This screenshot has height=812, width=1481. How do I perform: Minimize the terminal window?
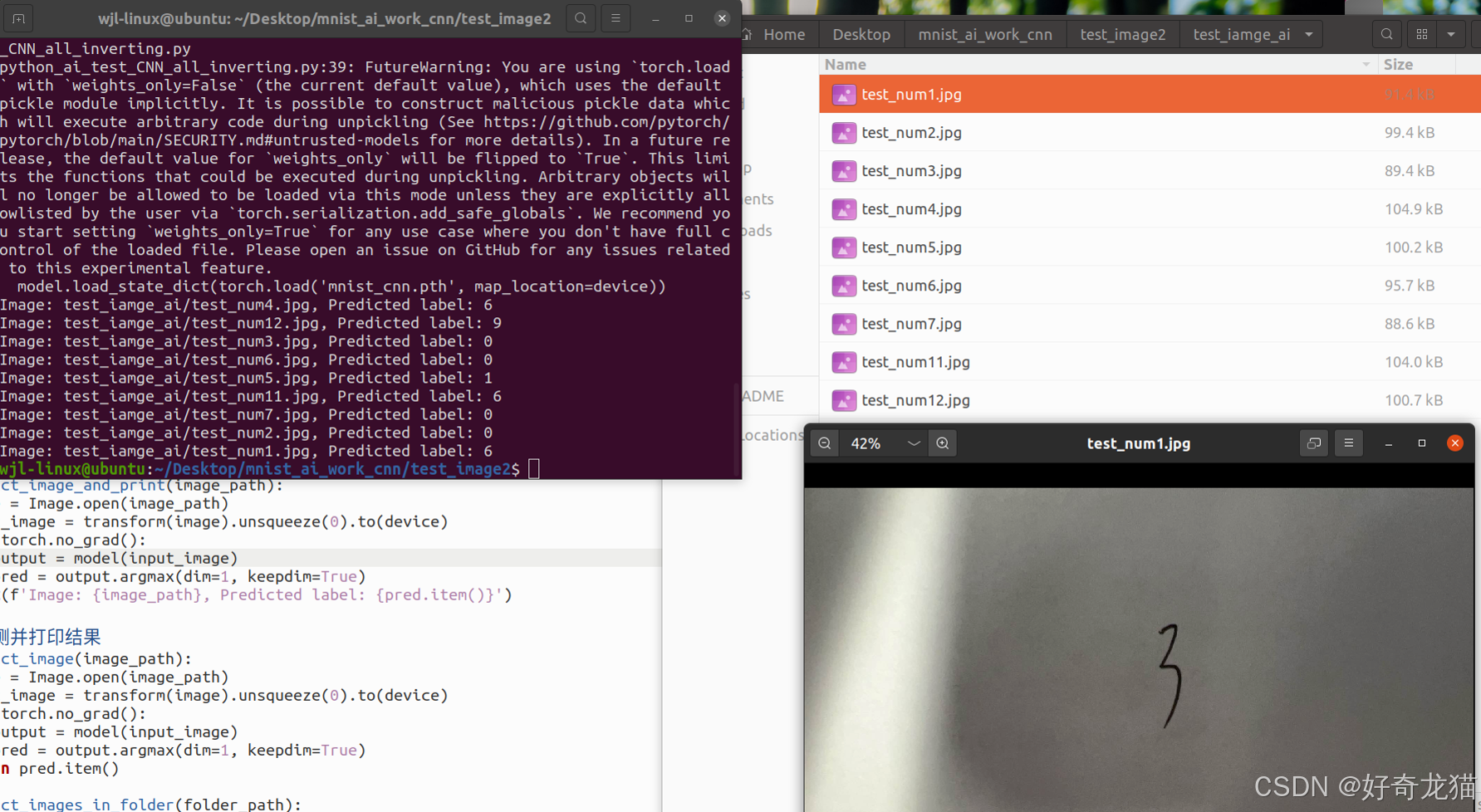click(x=655, y=18)
